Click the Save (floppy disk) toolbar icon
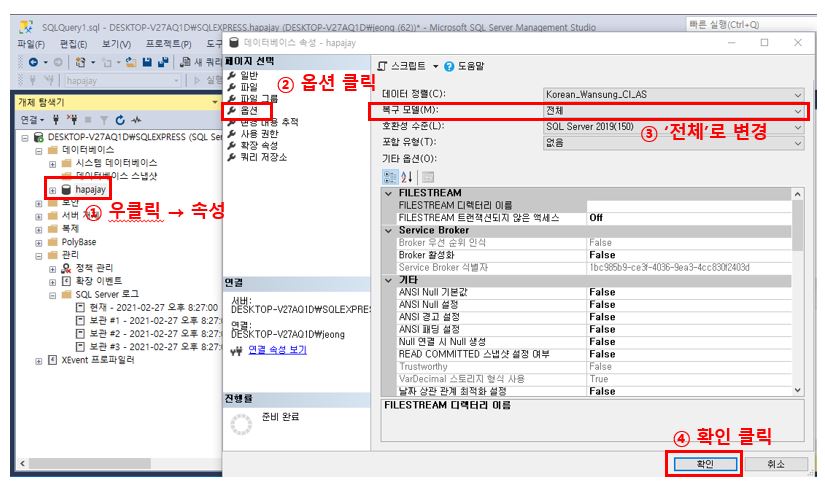Screen dimensions: 825x482 tap(147, 62)
